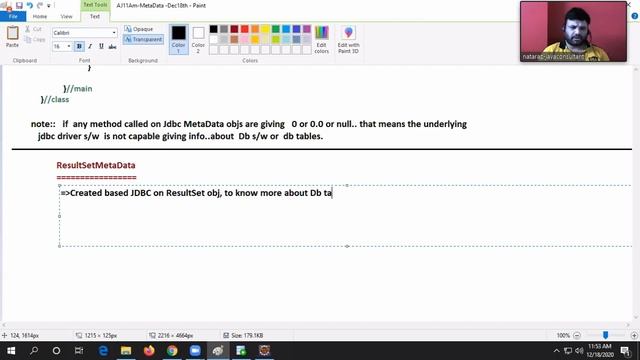Image resolution: width=640 pixels, height=360 pixels.
Task: Click the }//main code text
Action: [78, 89]
